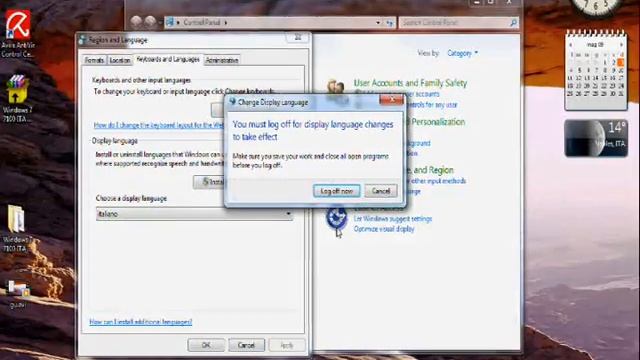The image size is (640, 360).
Task: Open the View by Category dropdown
Action: tap(462, 53)
